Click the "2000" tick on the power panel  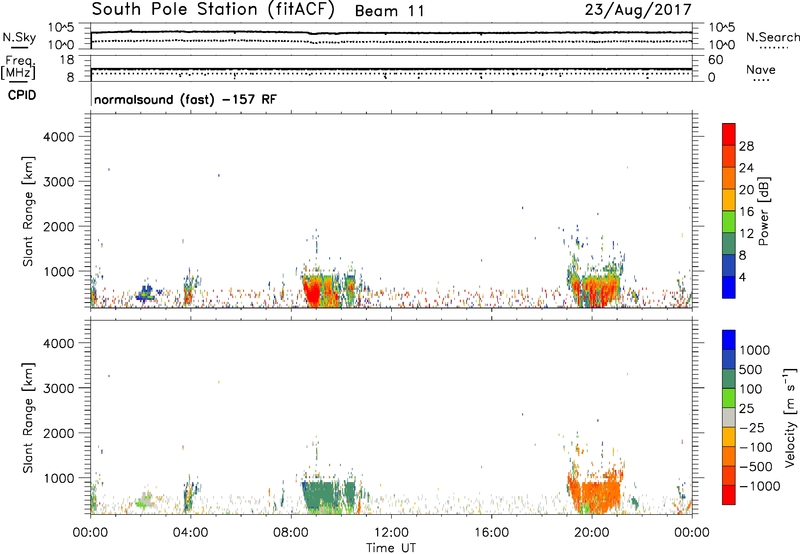click(x=58, y=226)
